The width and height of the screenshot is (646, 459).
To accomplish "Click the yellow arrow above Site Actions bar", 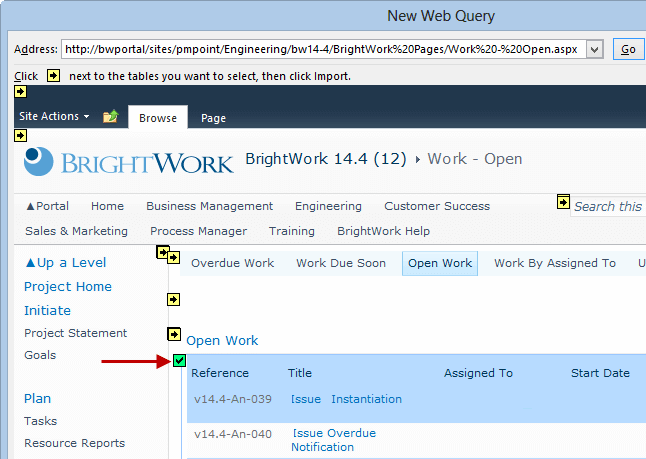I will [x=21, y=91].
